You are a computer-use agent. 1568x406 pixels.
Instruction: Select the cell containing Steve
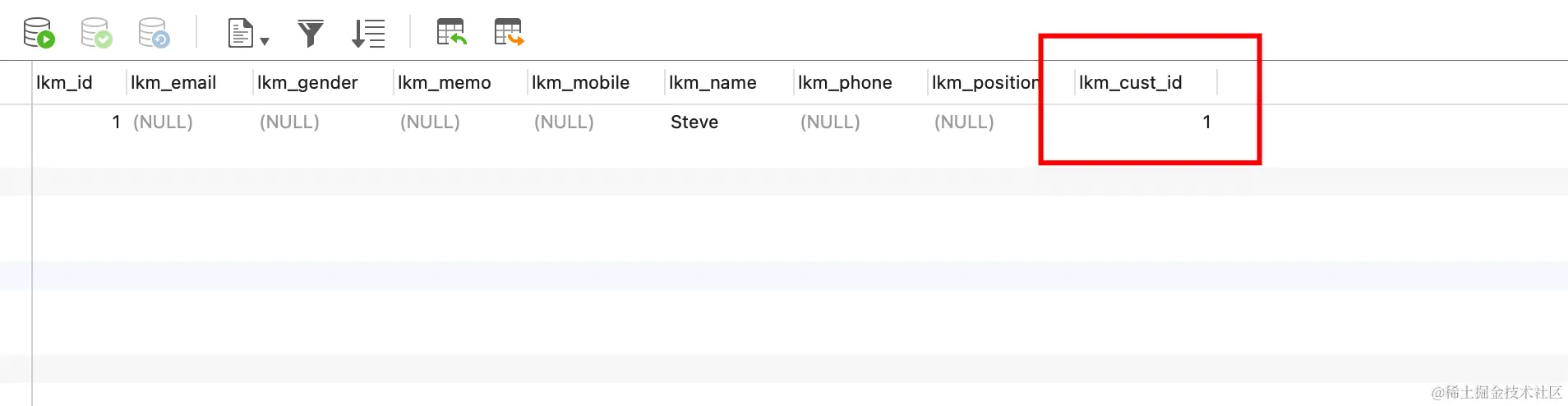[694, 122]
